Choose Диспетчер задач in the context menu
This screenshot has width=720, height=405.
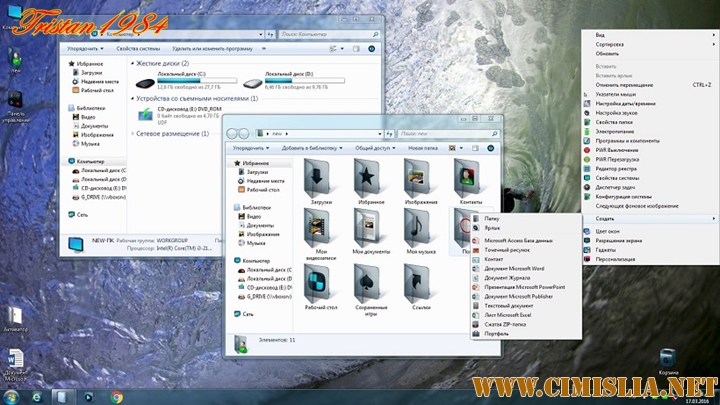(x=616, y=187)
